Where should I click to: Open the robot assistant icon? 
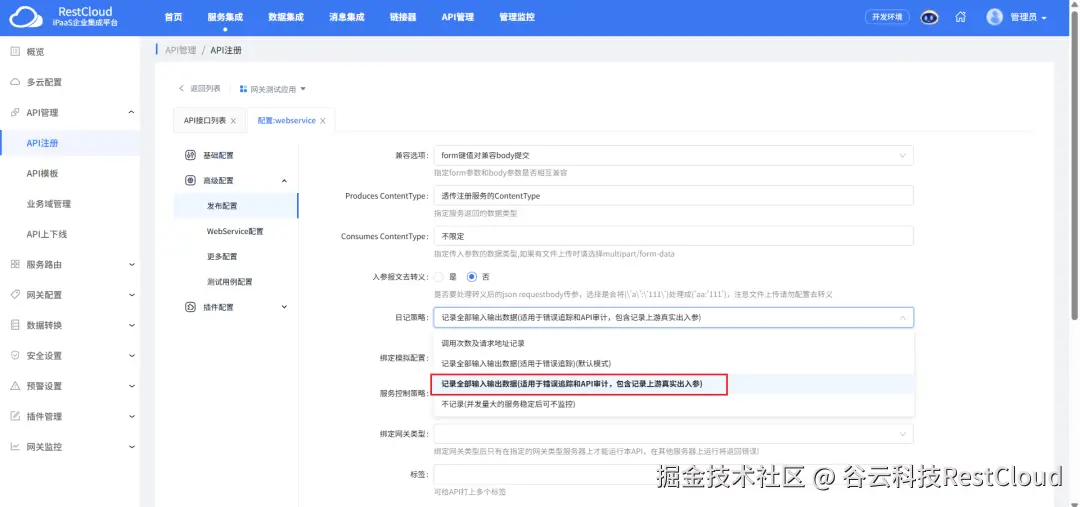pyautogui.click(x=930, y=17)
